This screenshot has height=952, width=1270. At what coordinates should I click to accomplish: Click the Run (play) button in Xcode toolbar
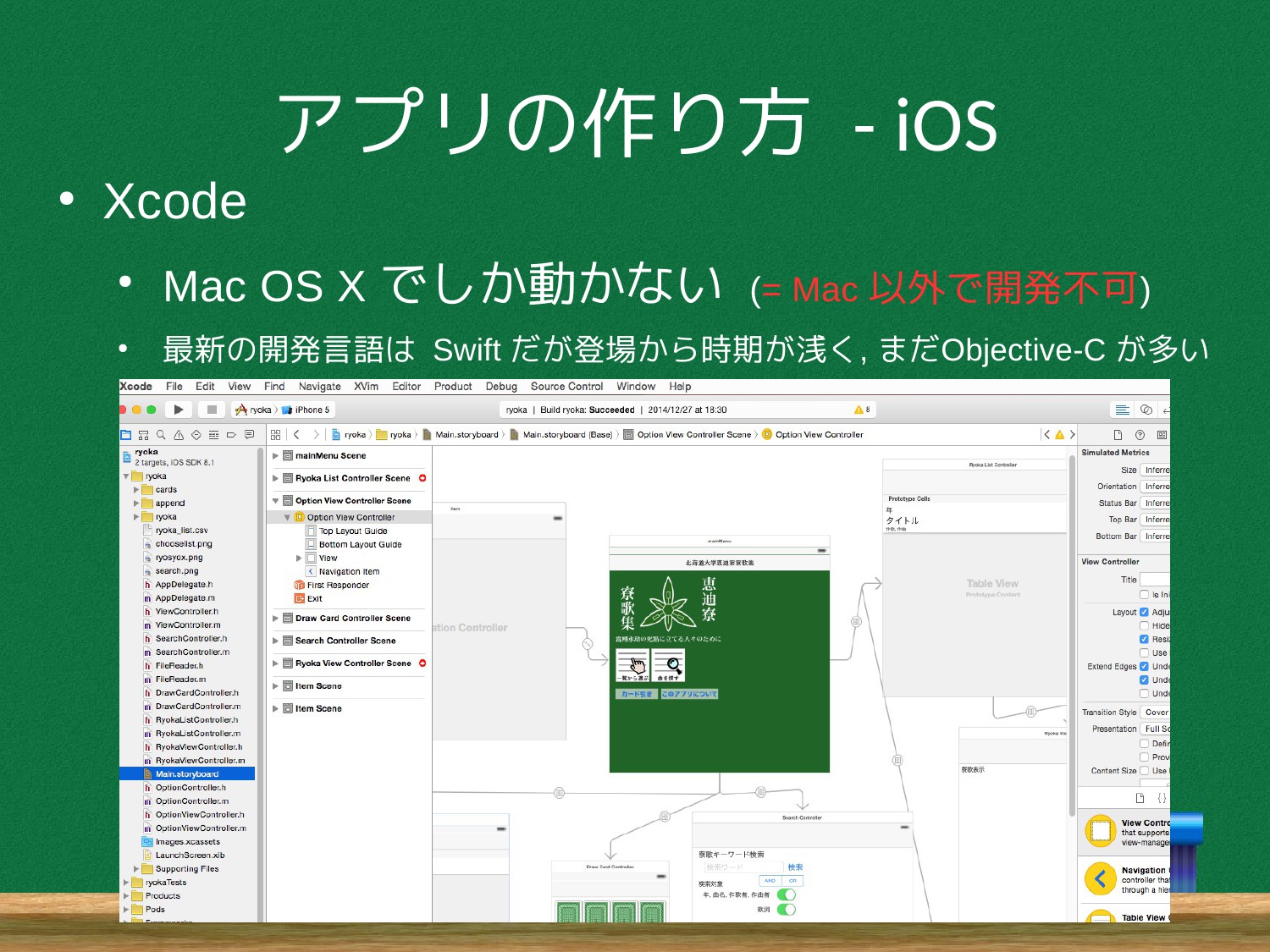[x=178, y=410]
